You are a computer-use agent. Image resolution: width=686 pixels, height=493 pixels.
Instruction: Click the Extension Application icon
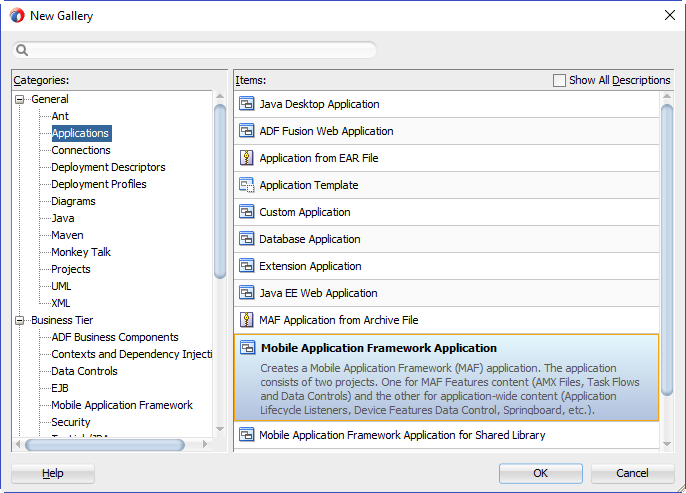(247, 266)
